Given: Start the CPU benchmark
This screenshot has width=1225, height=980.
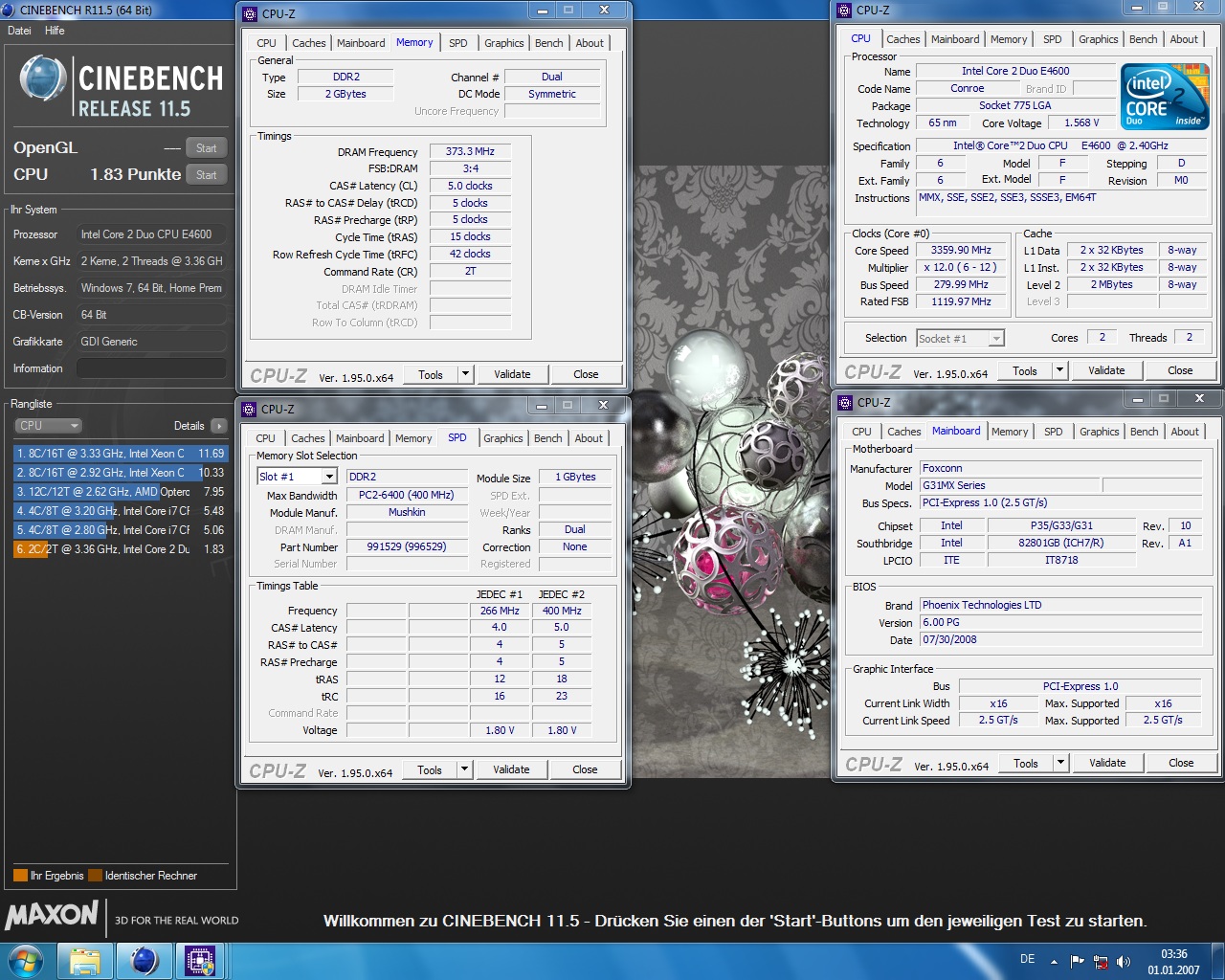Looking at the screenshot, I should [x=206, y=175].
